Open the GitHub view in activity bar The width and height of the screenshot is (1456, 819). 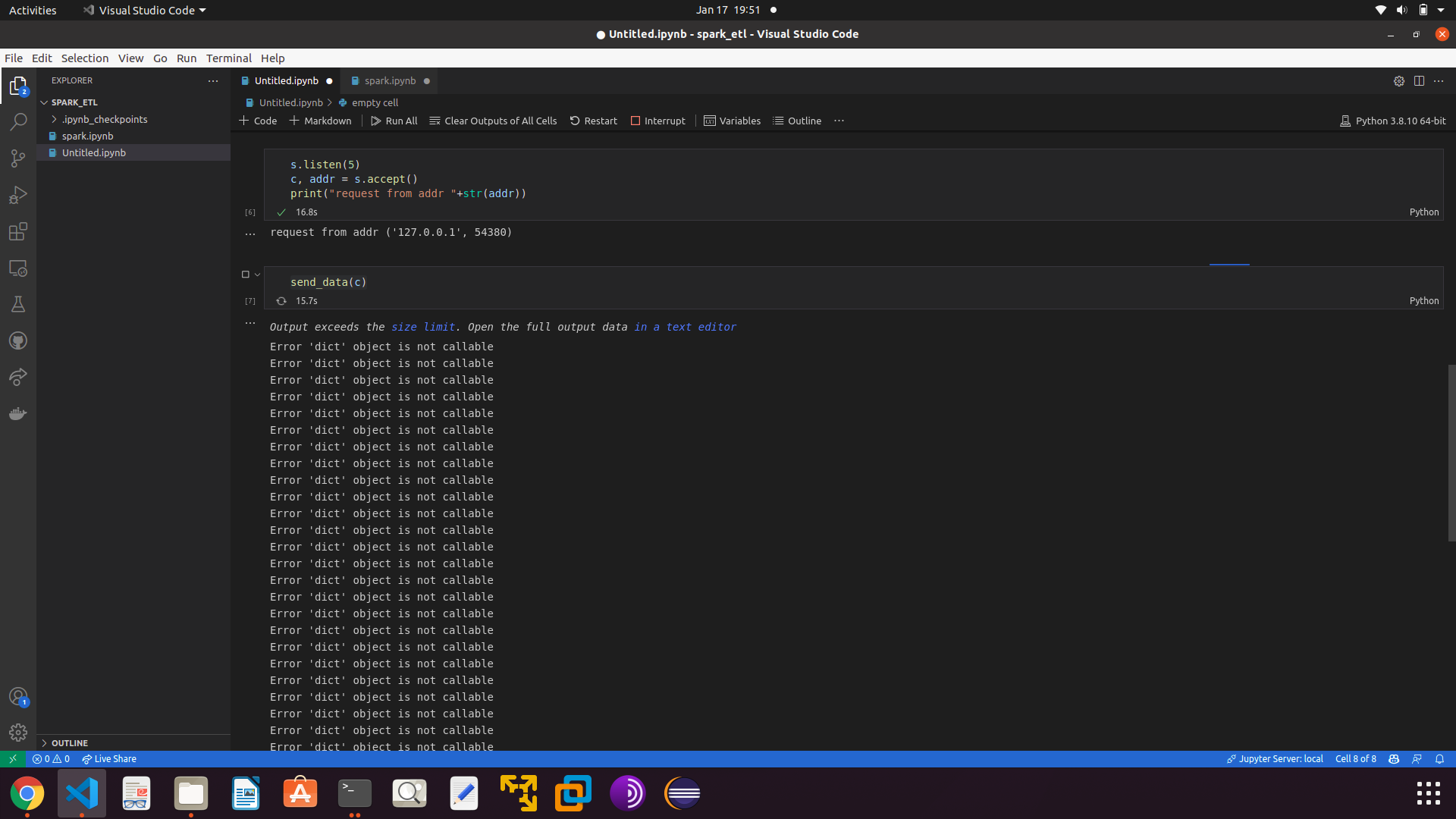click(18, 341)
